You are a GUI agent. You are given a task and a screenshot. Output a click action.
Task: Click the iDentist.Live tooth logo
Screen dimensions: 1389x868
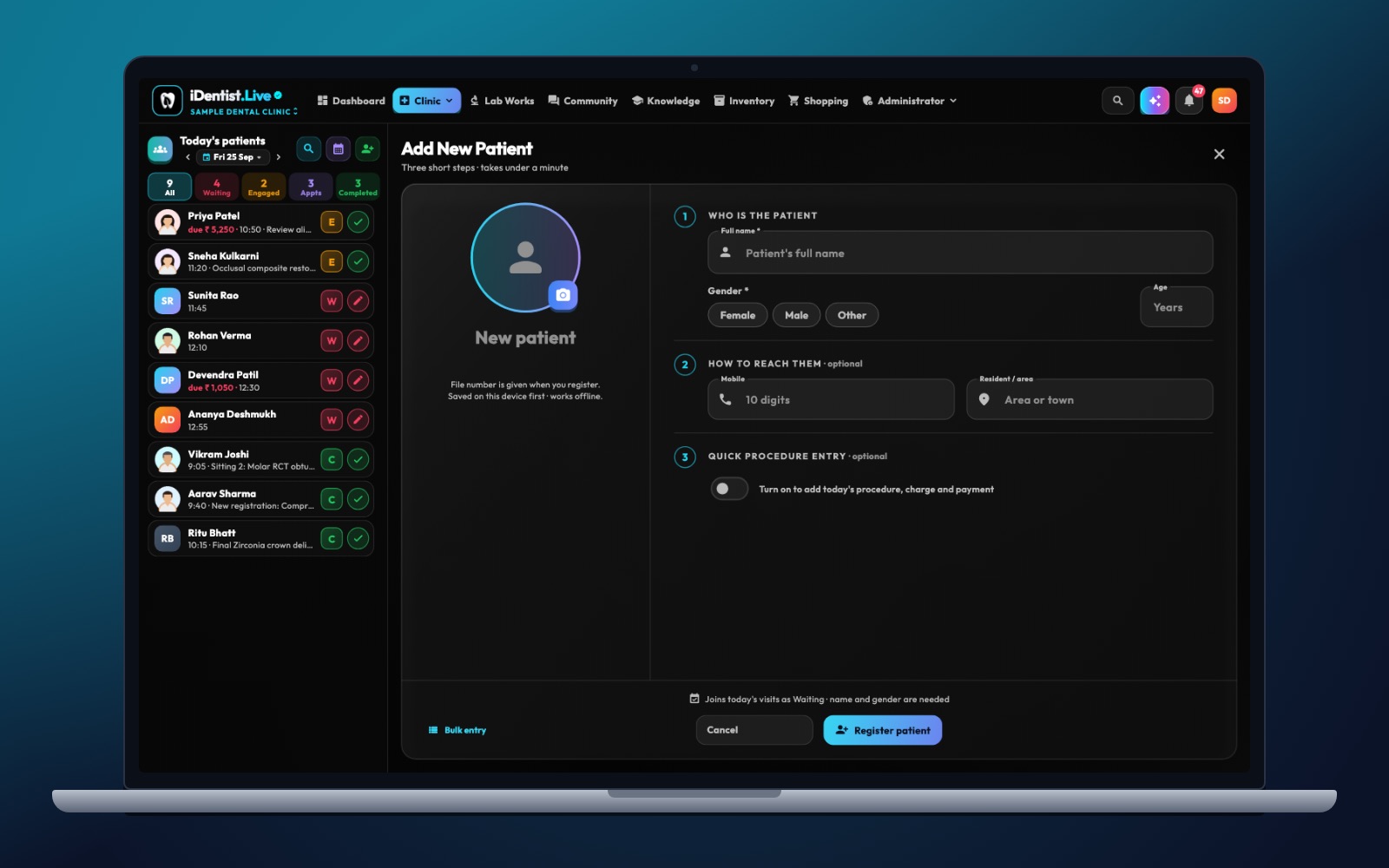[168, 101]
